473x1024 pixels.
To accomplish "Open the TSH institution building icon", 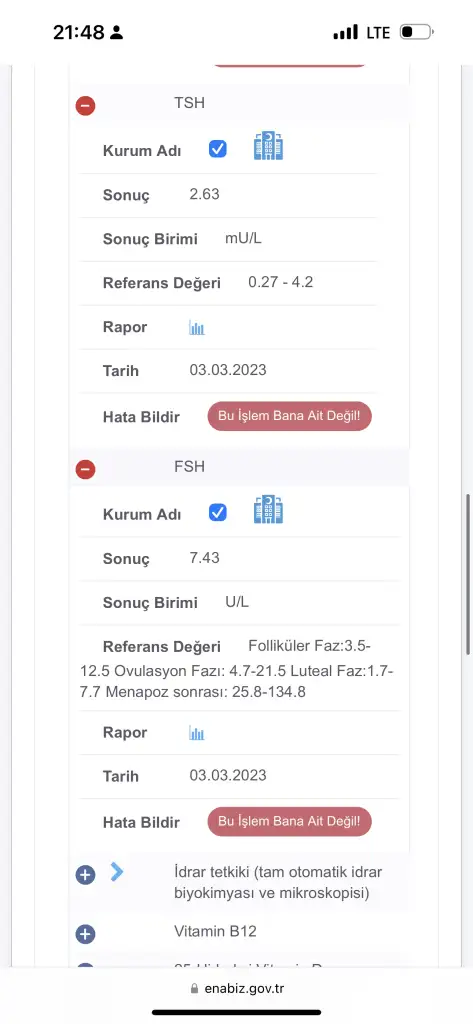I will [268, 146].
